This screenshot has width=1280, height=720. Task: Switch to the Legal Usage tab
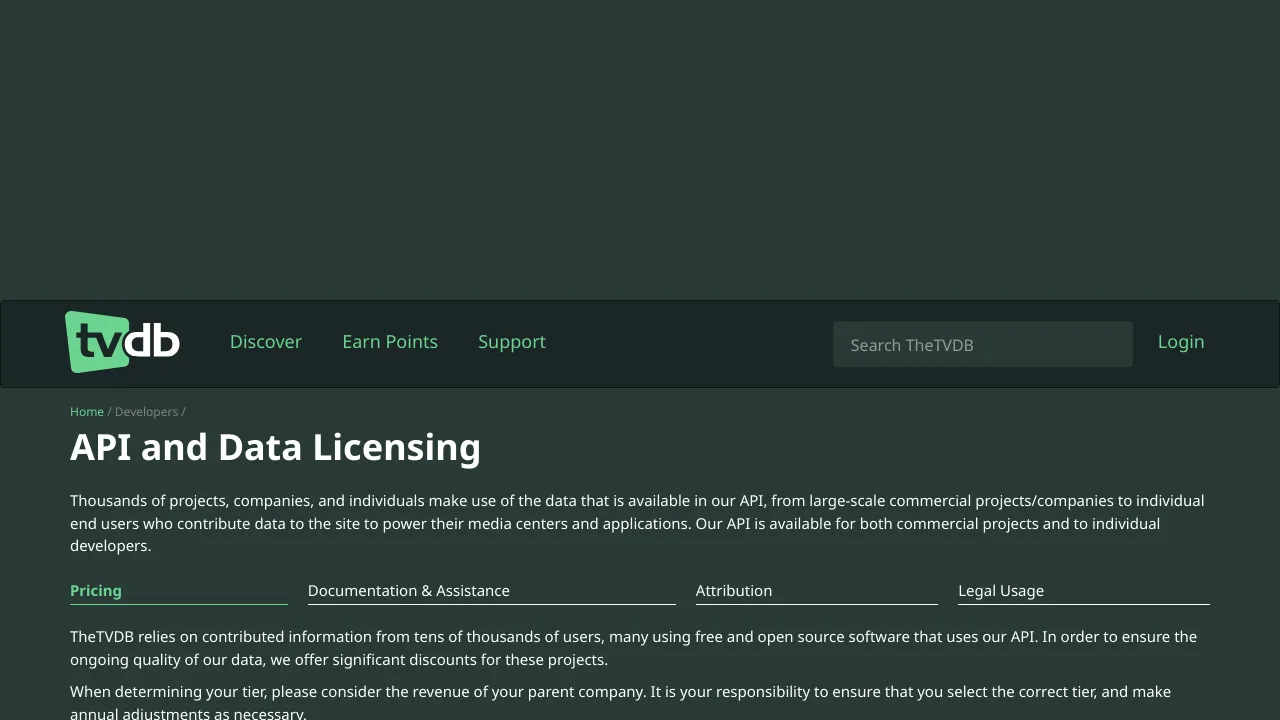(x=1084, y=591)
